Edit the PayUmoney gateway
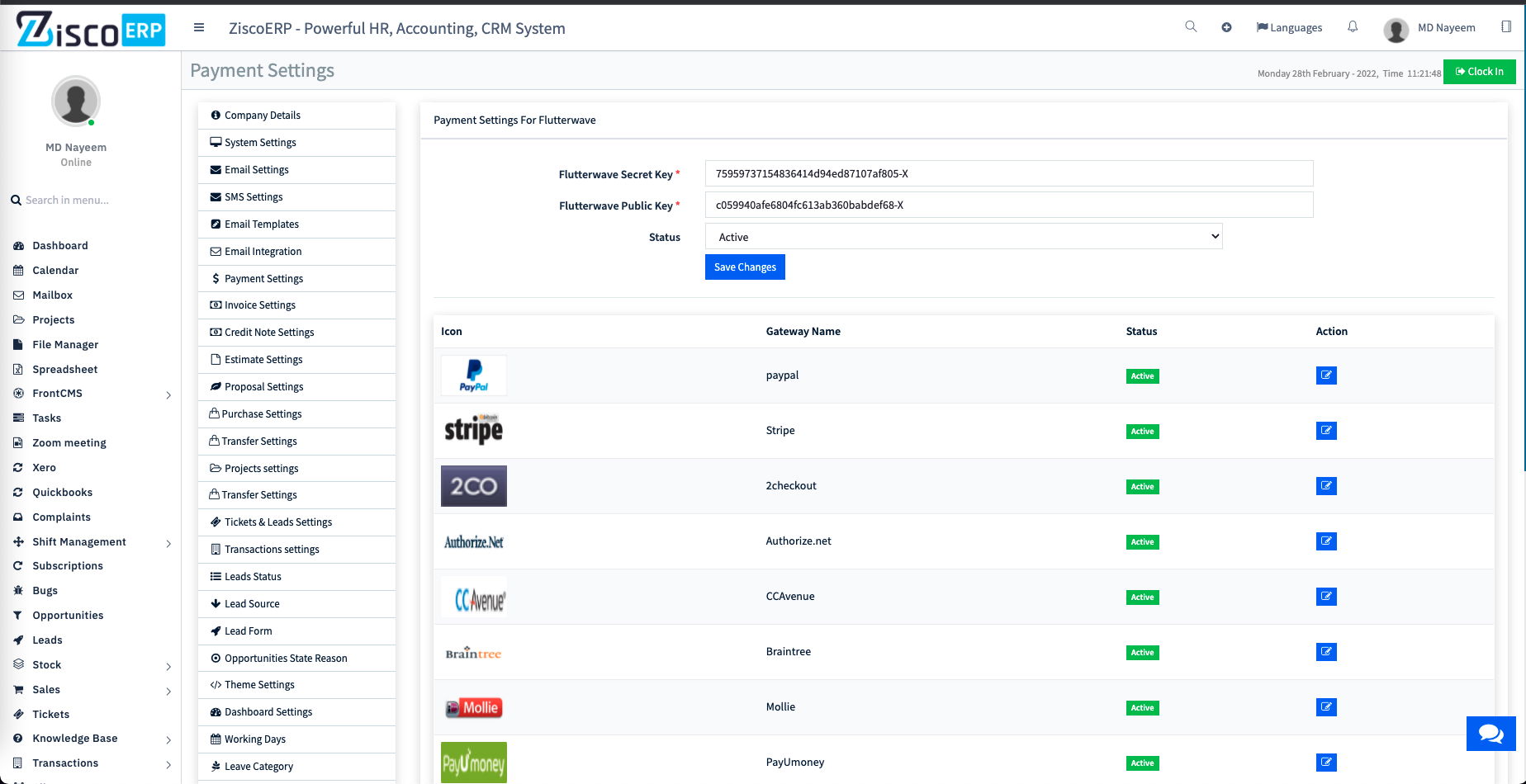 click(x=1326, y=763)
